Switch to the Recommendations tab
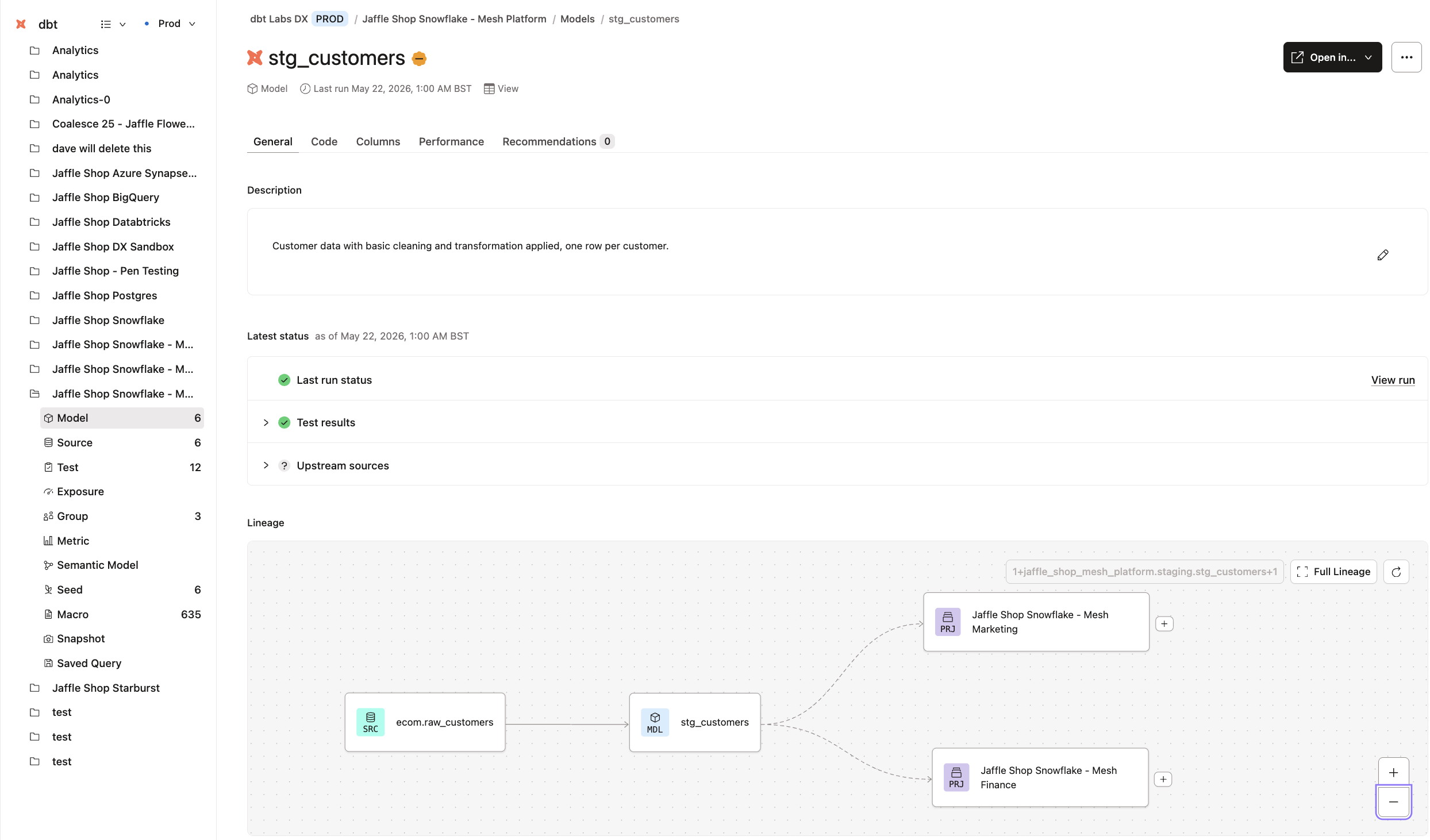This screenshot has height=840, width=1430. 558,141
